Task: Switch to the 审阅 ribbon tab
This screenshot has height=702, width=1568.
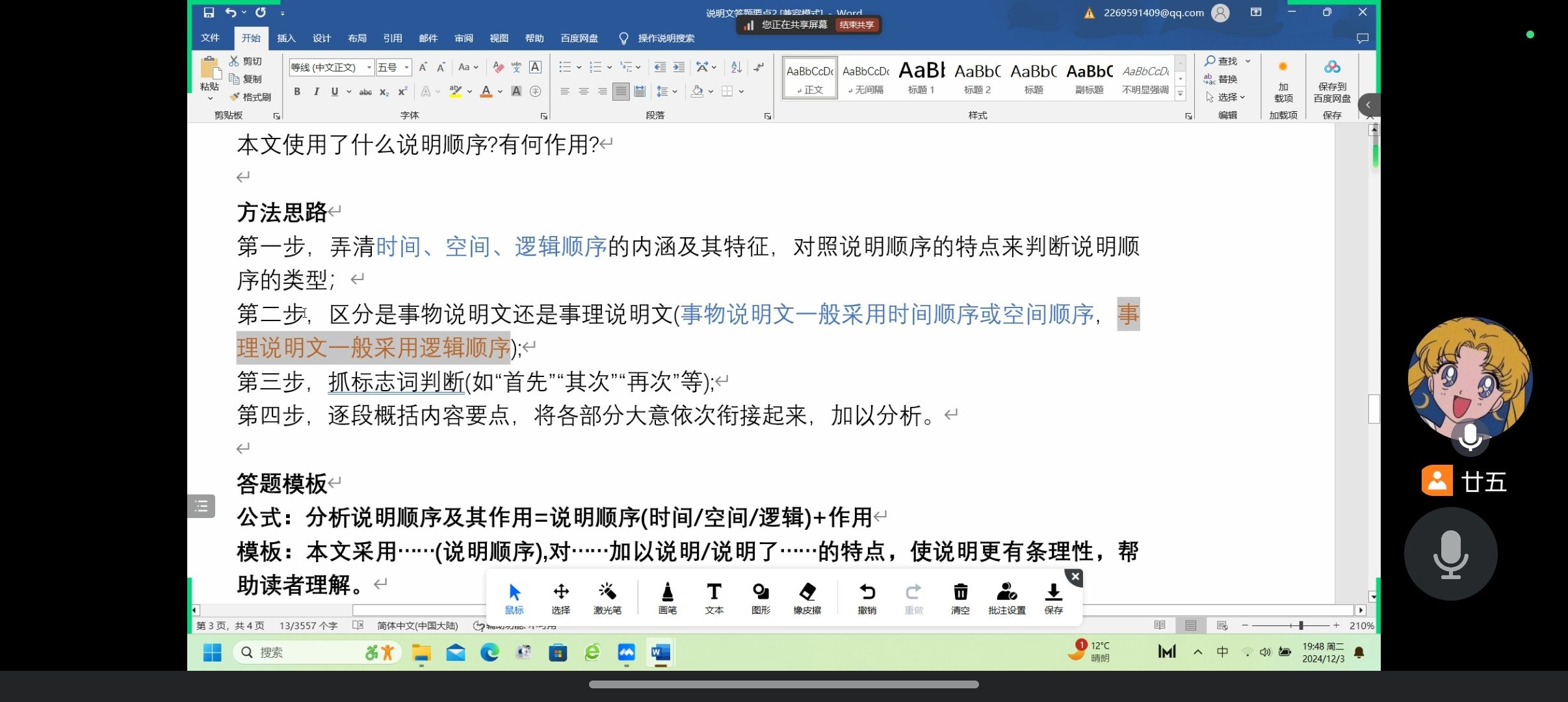Action: [x=464, y=38]
